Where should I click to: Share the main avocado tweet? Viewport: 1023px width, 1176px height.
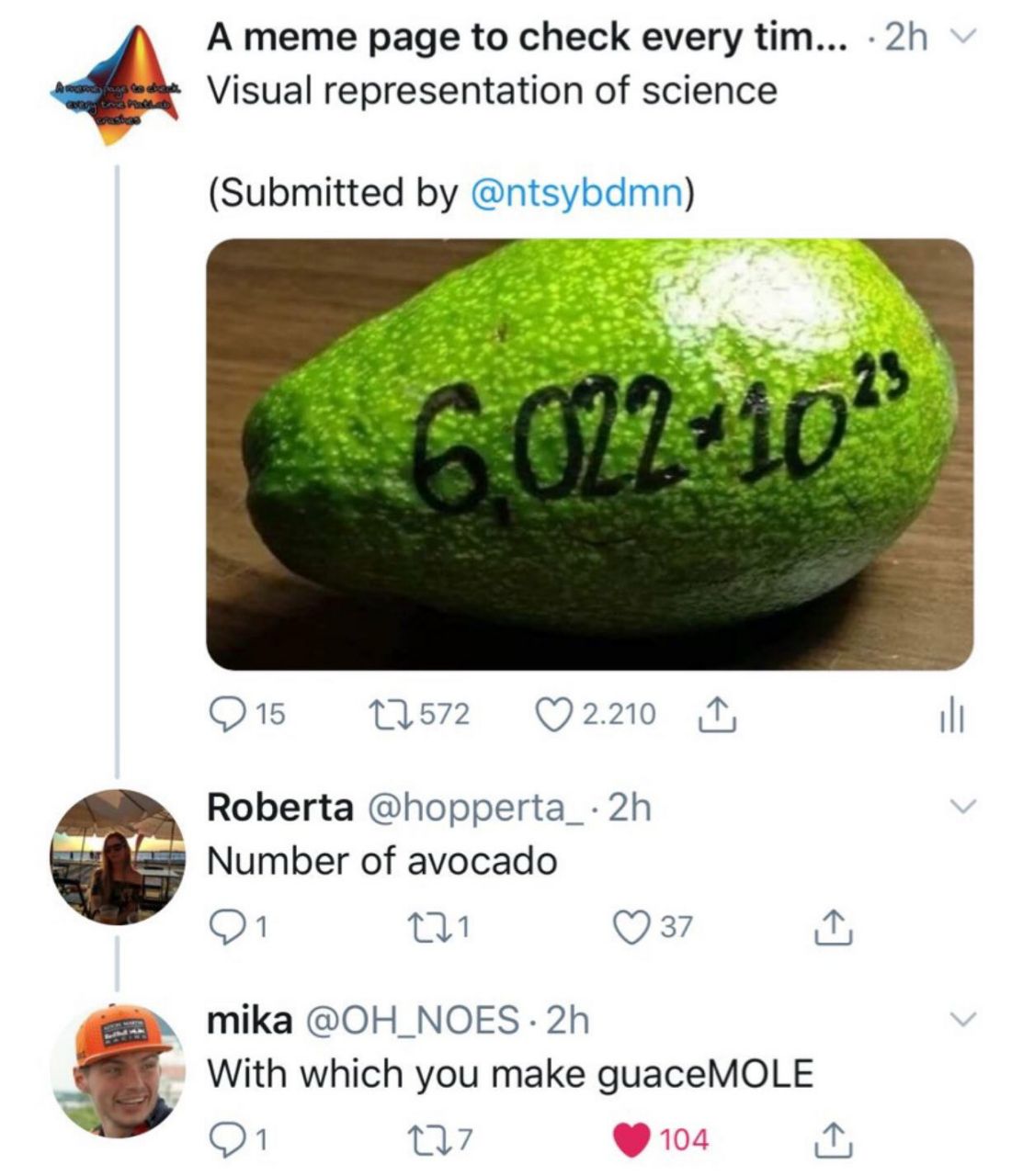[717, 714]
